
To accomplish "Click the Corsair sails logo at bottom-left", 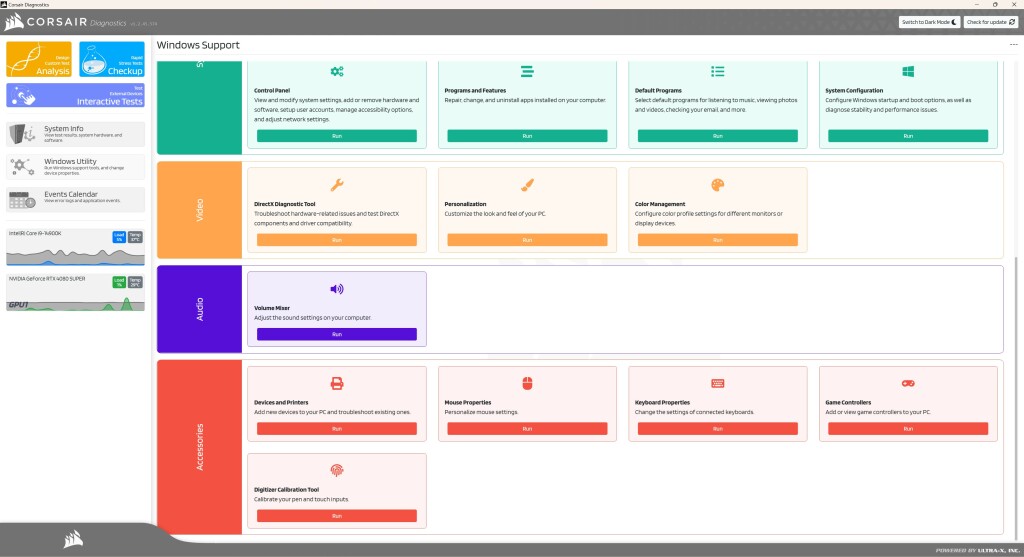I will [73, 539].
